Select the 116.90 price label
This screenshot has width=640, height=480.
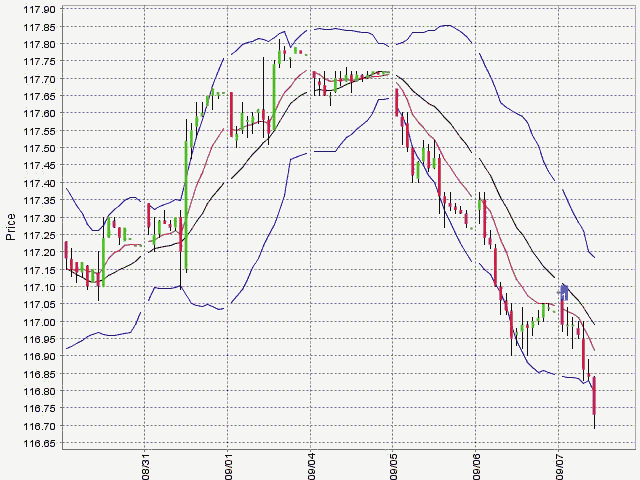pyautogui.click(x=40, y=356)
